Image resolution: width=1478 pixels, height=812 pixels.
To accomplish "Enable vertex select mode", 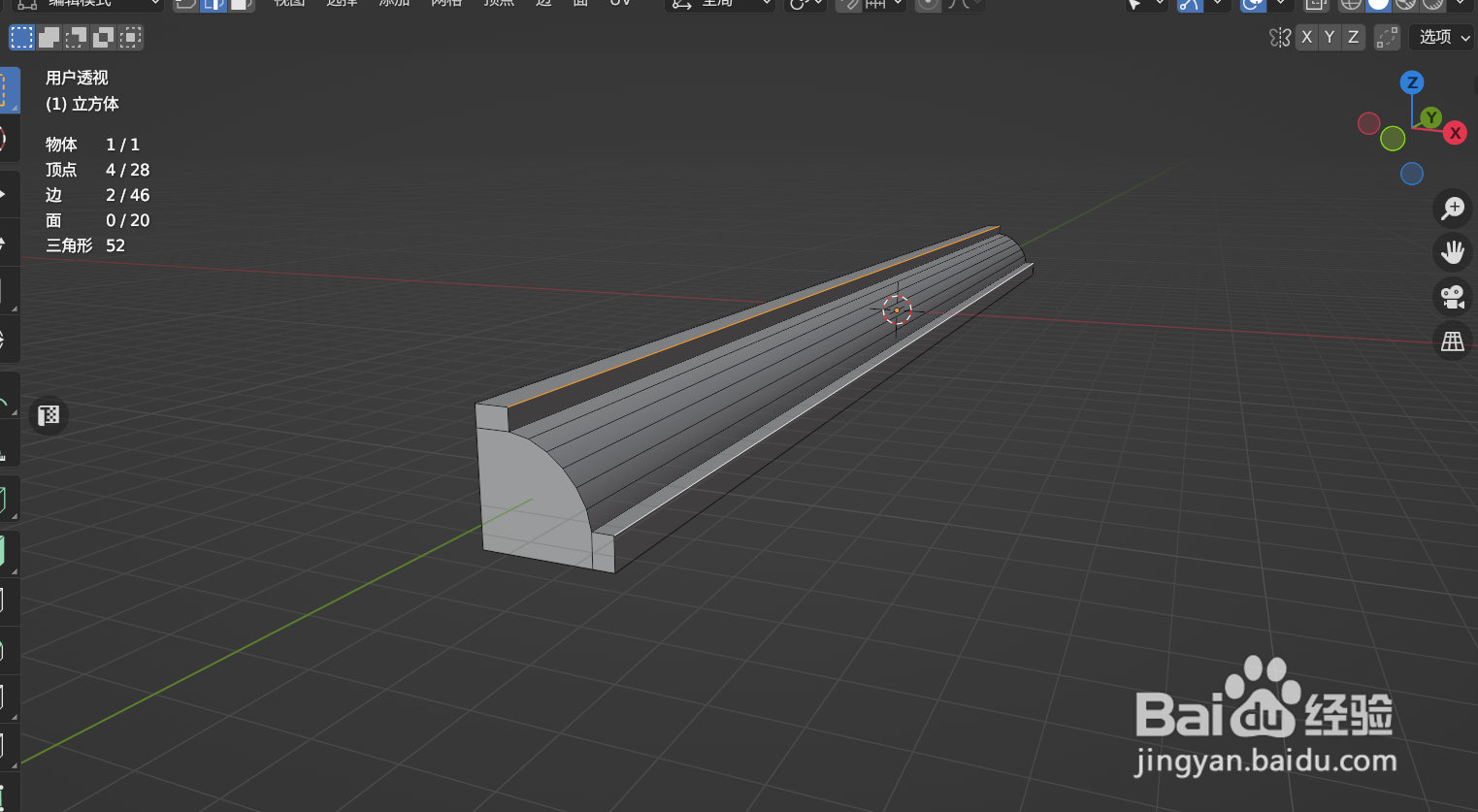I will coord(185,4).
